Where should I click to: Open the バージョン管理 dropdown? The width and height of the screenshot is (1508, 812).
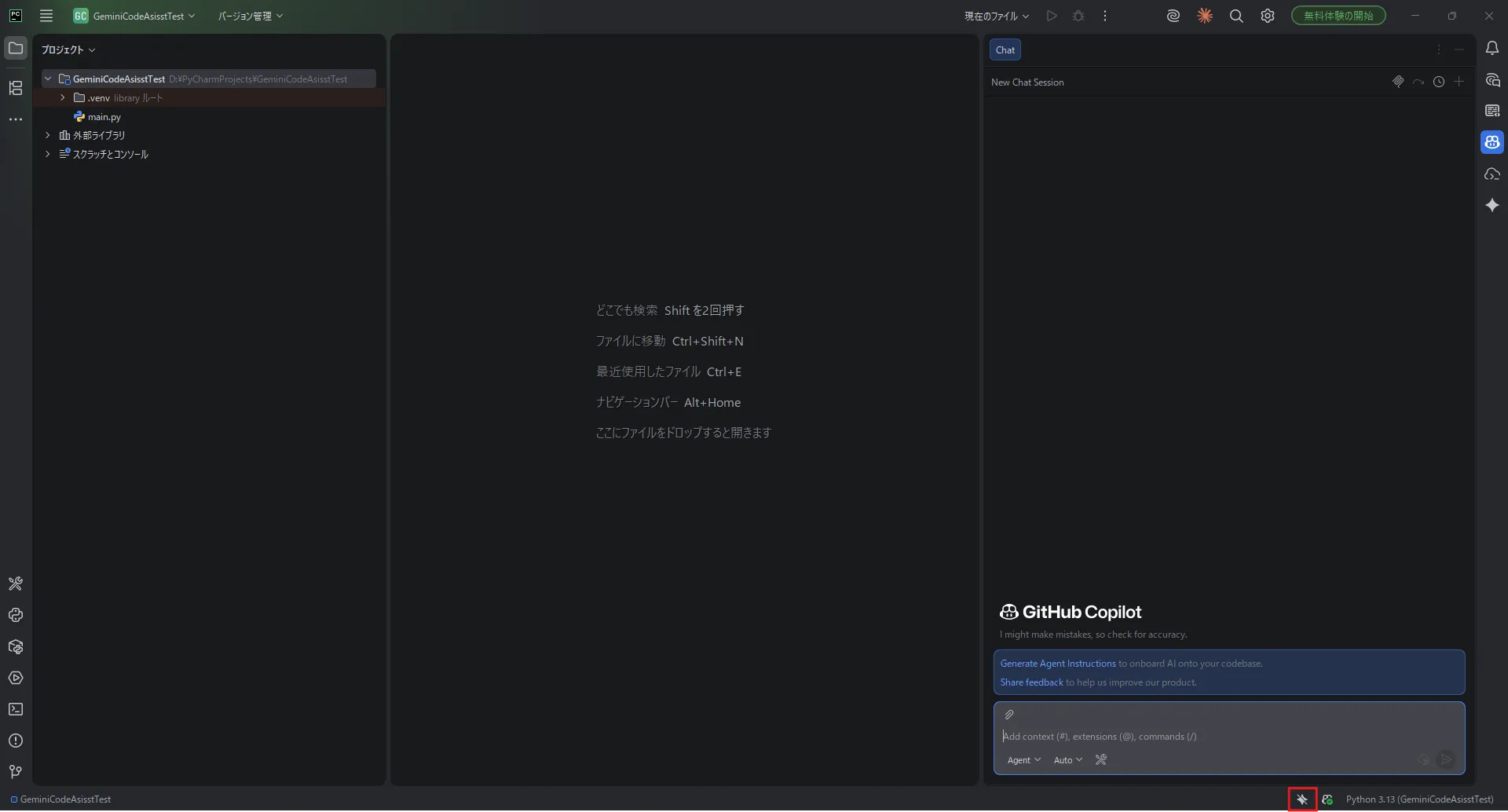(x=250, y=16)
